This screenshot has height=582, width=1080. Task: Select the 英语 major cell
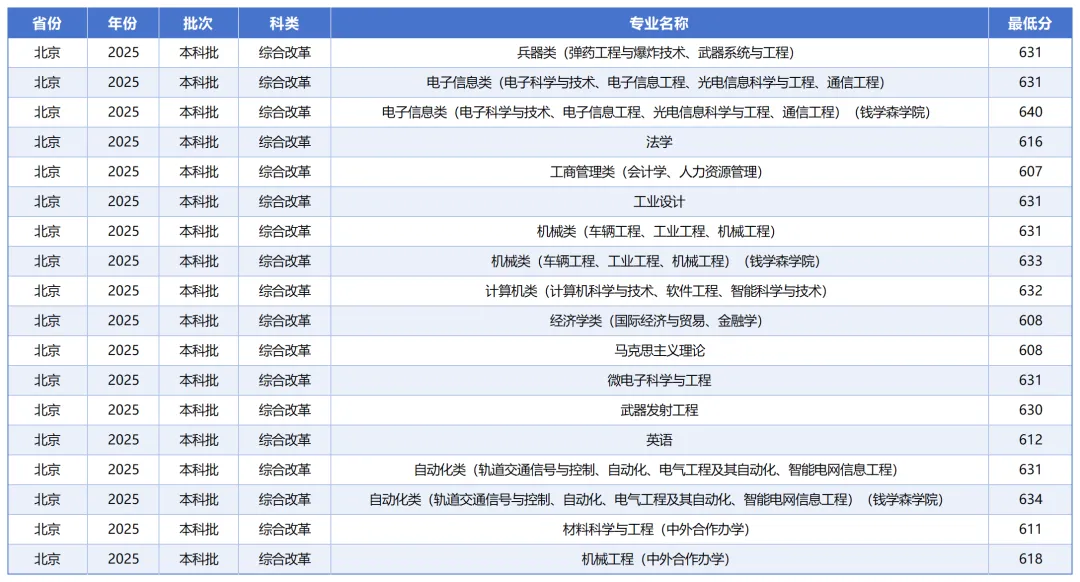659,440
